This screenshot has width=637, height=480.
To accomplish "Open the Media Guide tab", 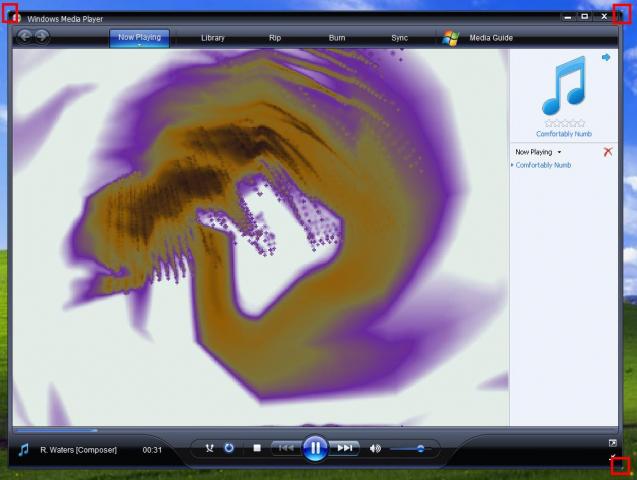I will 491,38.
